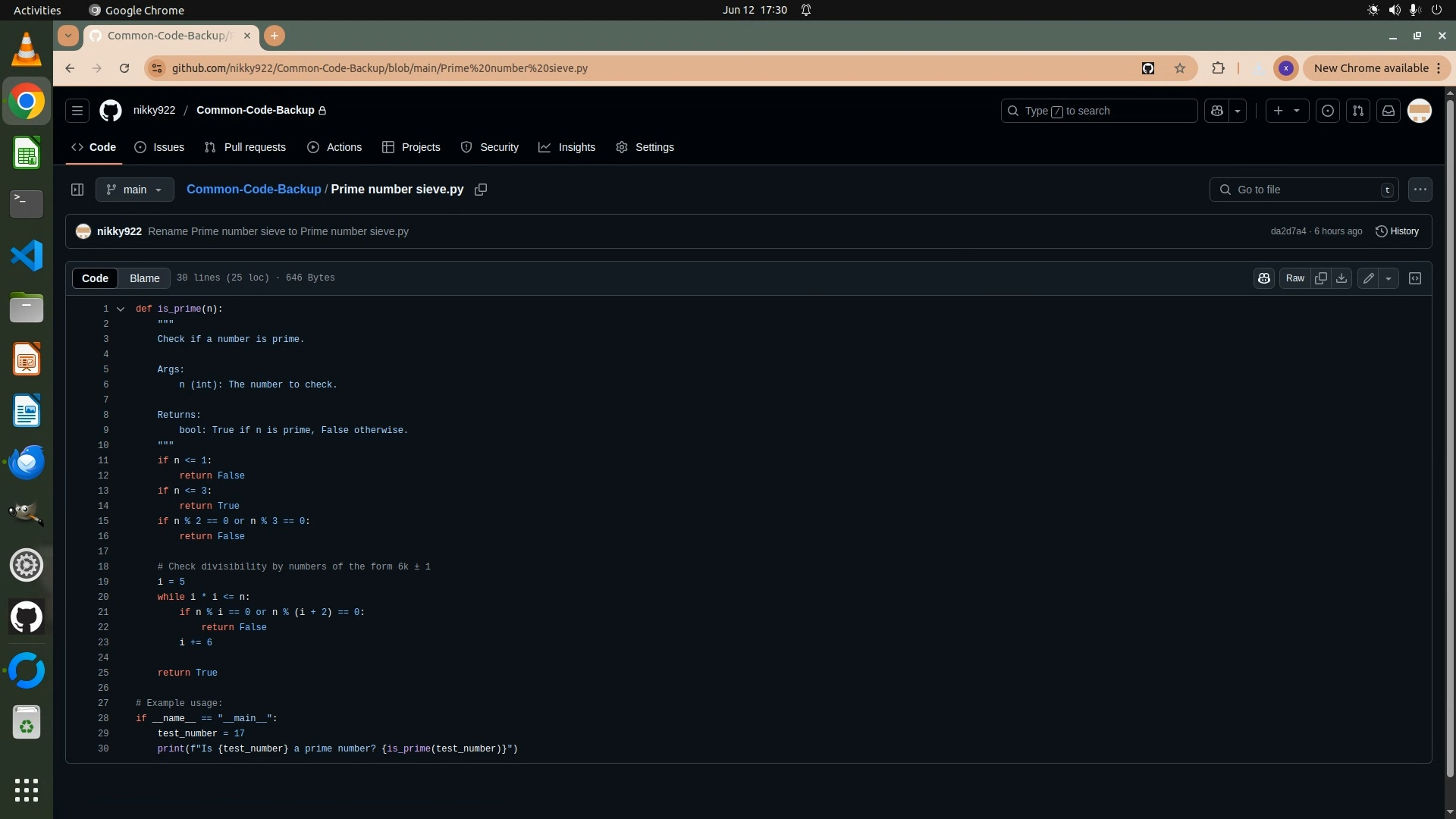View file History
The image size is (1456, 819).
1397,231
